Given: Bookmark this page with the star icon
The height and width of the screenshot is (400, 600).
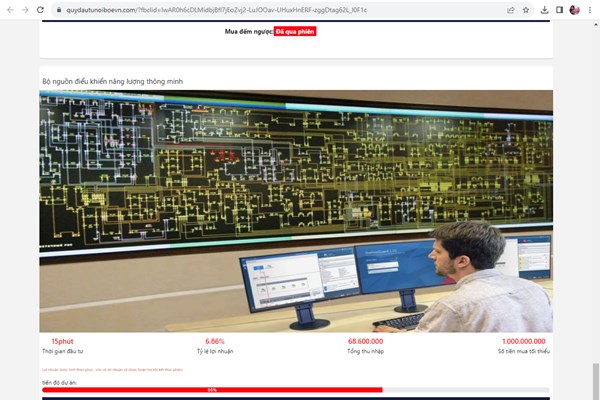Looking at the screenshot, I should pyautogui.click(x=526, y=10).
